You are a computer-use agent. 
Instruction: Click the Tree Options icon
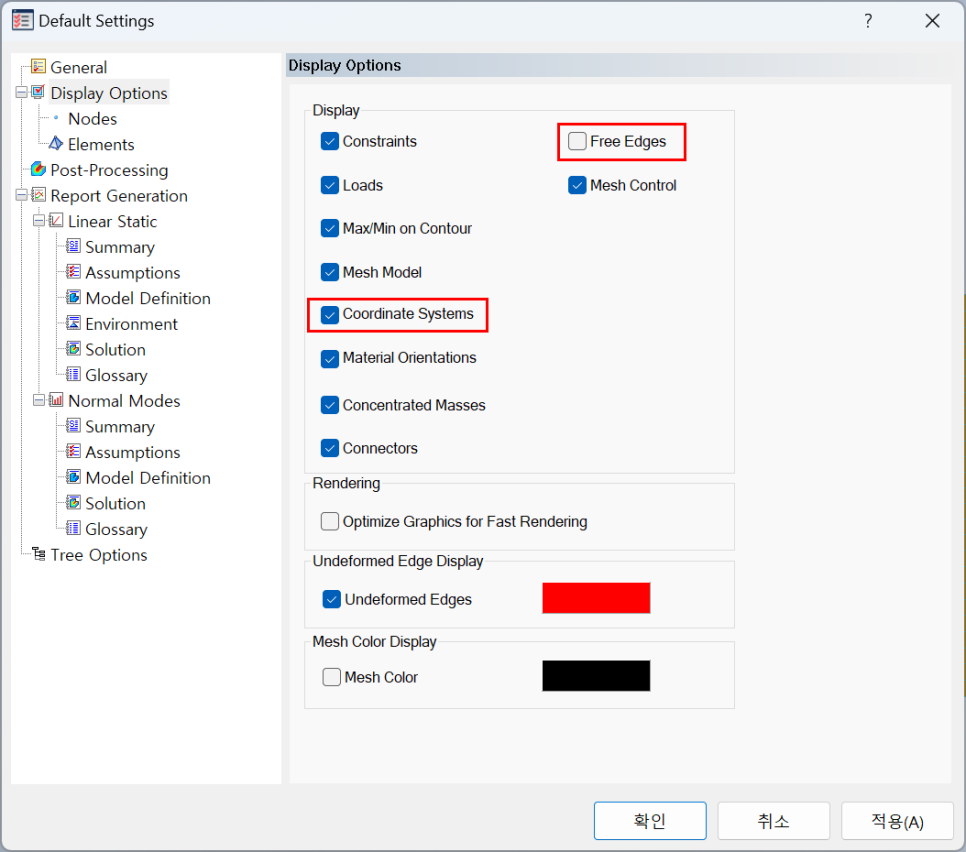pyautogui.click(x=39, y=555)
